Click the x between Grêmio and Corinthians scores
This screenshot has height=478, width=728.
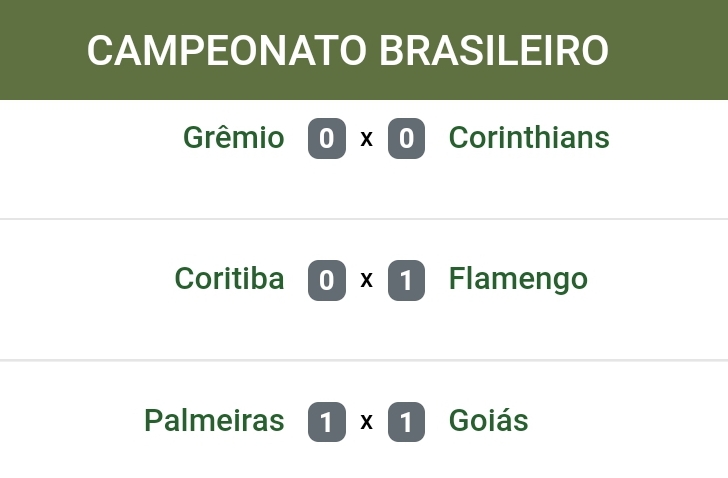367,140
